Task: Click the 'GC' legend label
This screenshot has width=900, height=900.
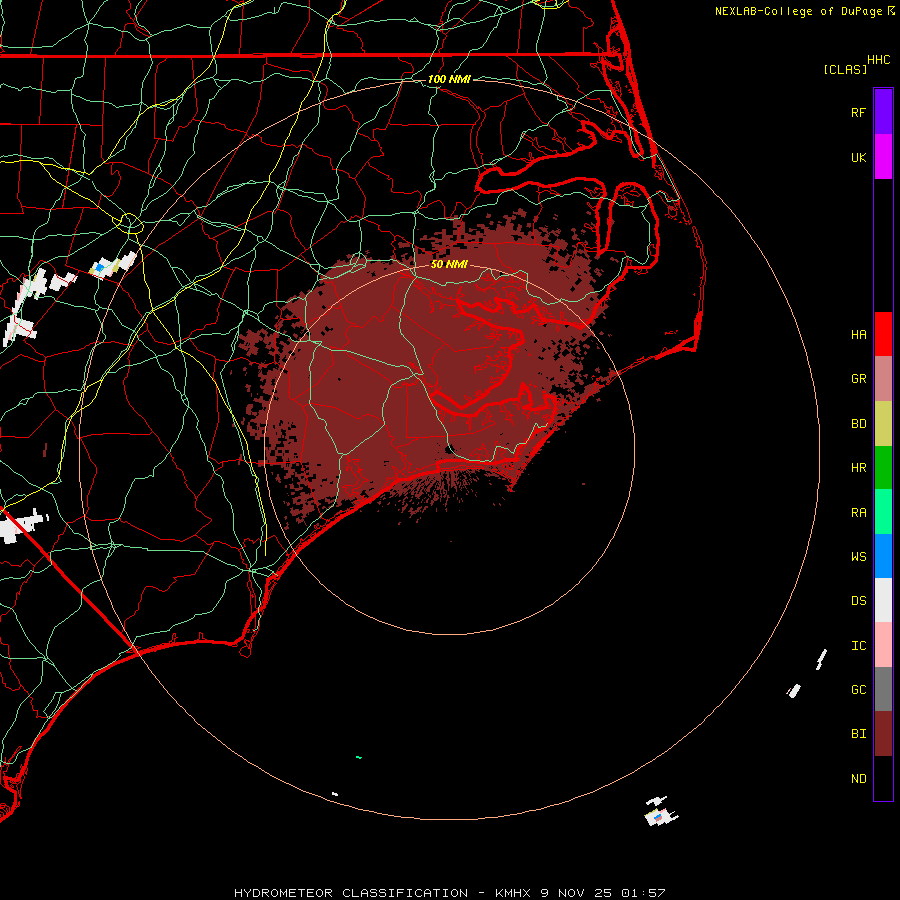Action: (x=858, y=690)
